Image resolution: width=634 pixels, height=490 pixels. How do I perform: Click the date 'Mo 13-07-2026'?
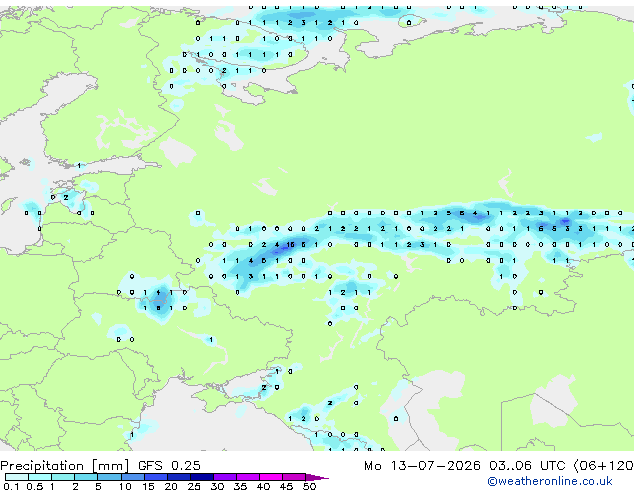click(422, 466)
